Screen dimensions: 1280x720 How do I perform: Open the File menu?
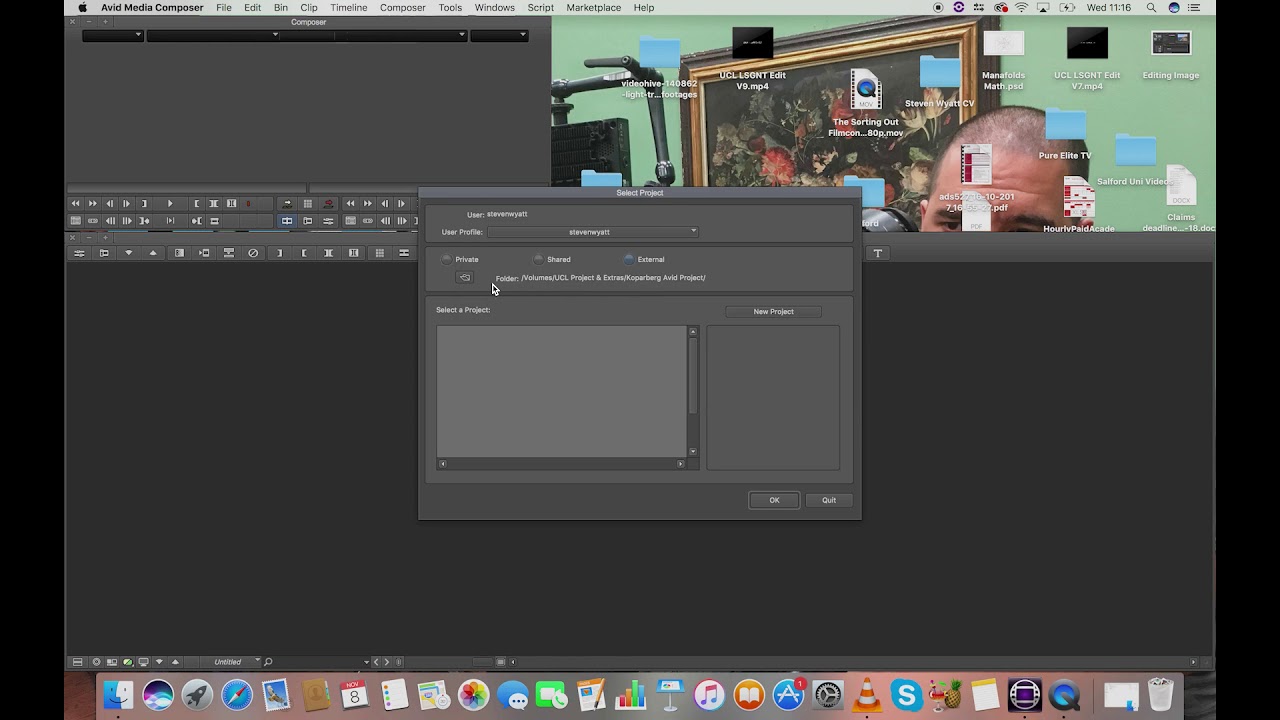(x=224, y=8)
